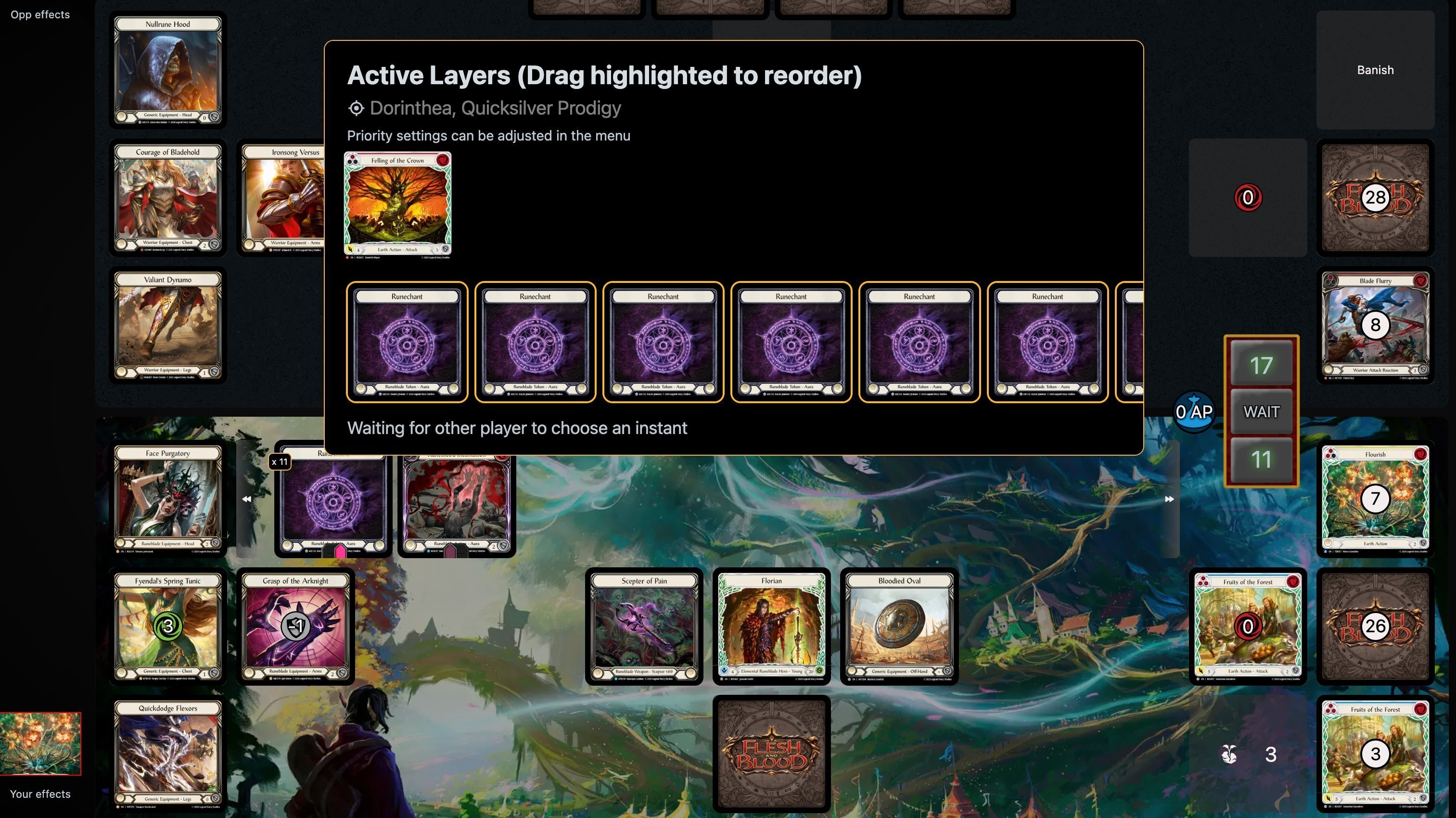Screen dimensions: 1456x818
Task: Click the 0 AP action point icon
Action: click(1194, 411)
